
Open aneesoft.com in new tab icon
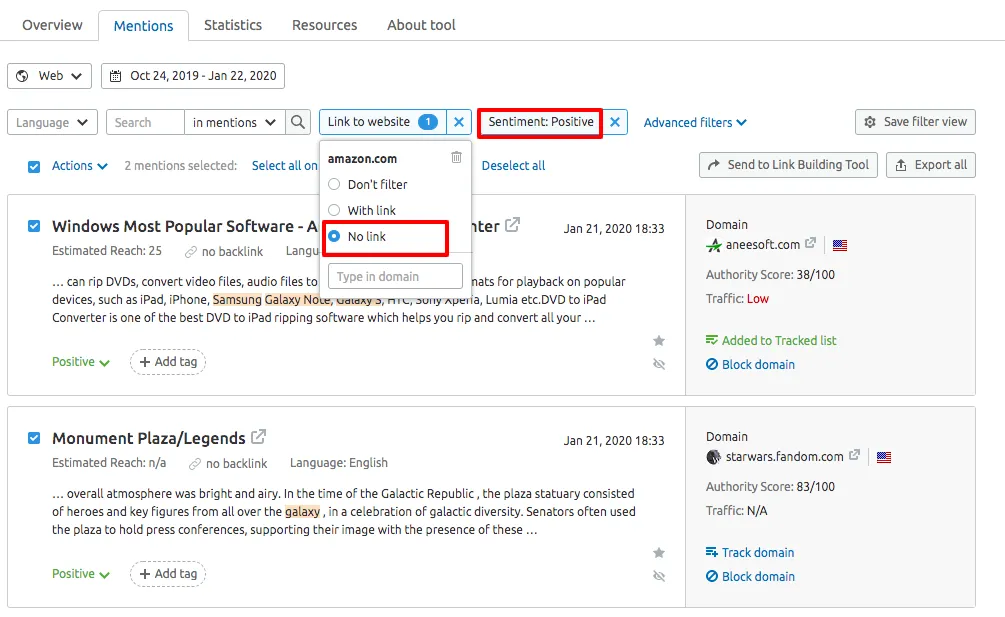tap(811, 244)
